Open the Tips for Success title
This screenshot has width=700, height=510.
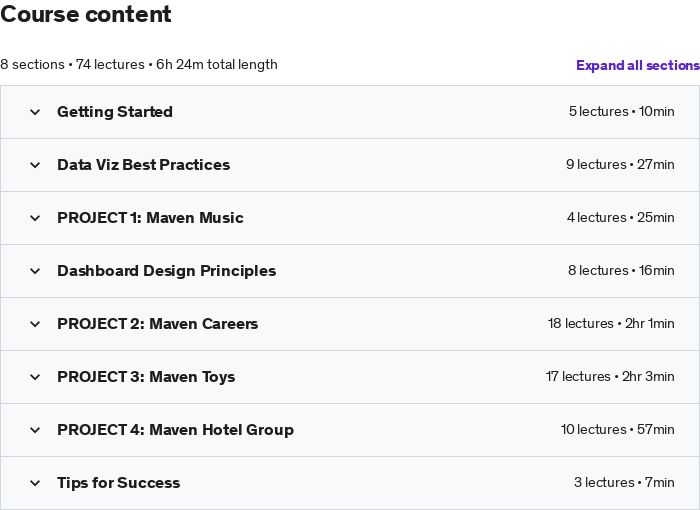coord(118,483)
